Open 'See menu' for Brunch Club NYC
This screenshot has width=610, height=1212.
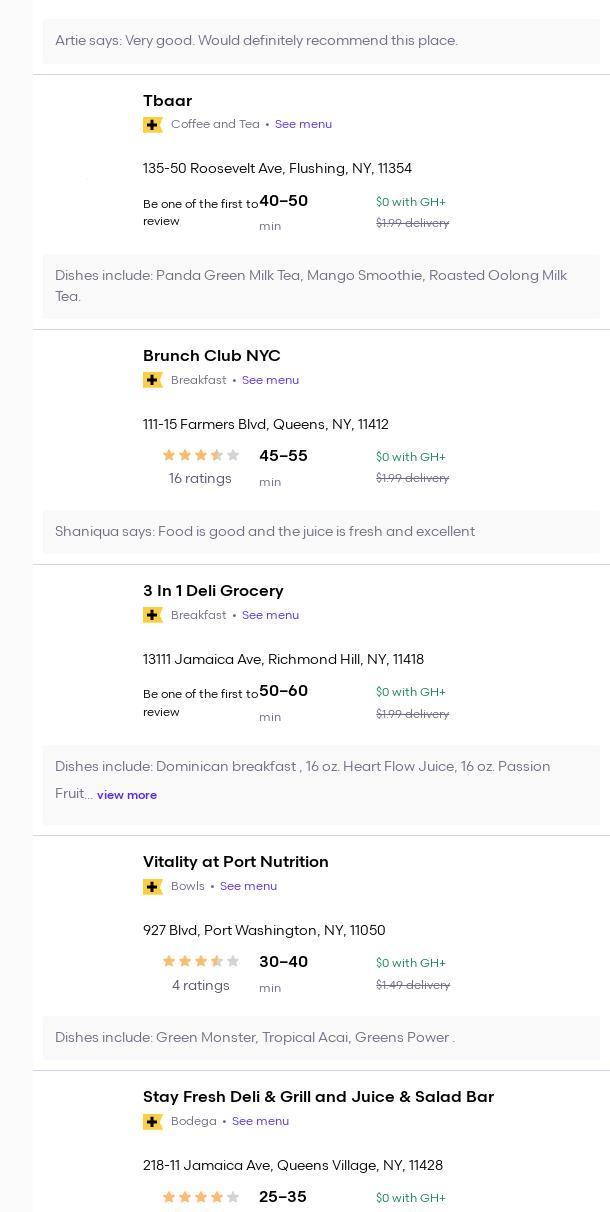[270, 380]
